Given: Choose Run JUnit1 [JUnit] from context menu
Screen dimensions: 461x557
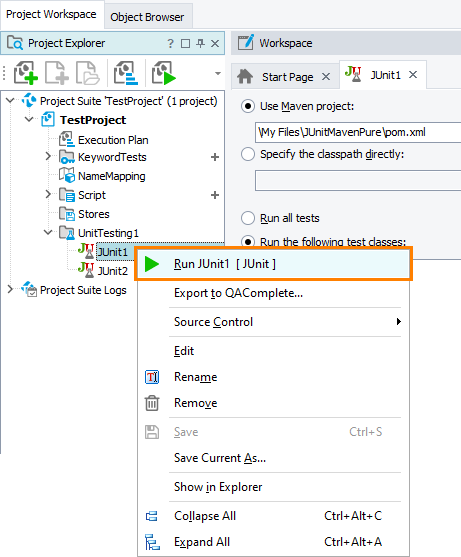Looking at the screenshot, I should pyautogui.click(x=273, y=264).
